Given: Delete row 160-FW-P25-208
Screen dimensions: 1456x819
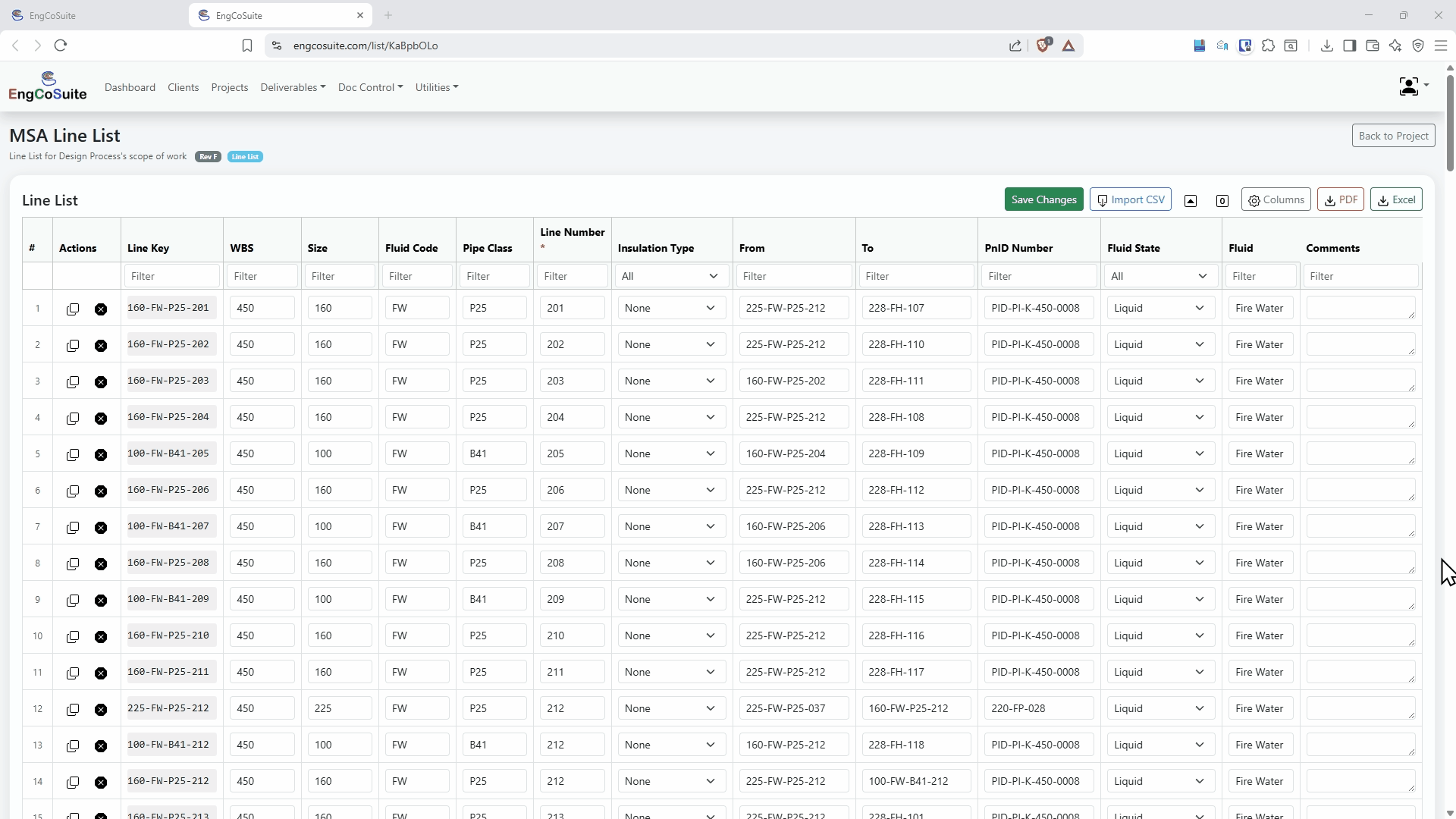Looking at the screenshot, I should pyautogui.click(x=101, y=564).
